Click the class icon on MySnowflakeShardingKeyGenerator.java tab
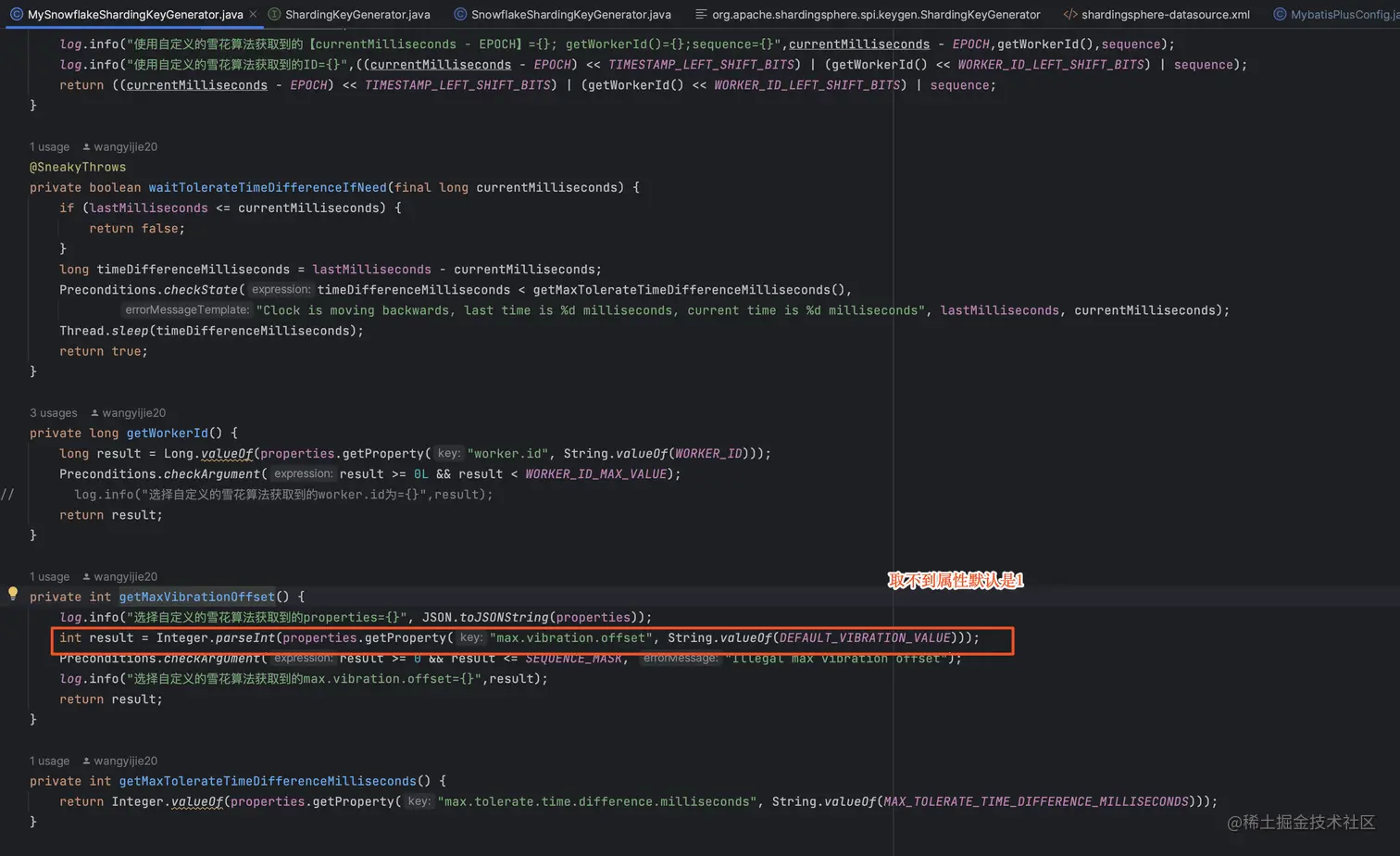Viewport: 1400px width, 856px height. pos(16,15)
